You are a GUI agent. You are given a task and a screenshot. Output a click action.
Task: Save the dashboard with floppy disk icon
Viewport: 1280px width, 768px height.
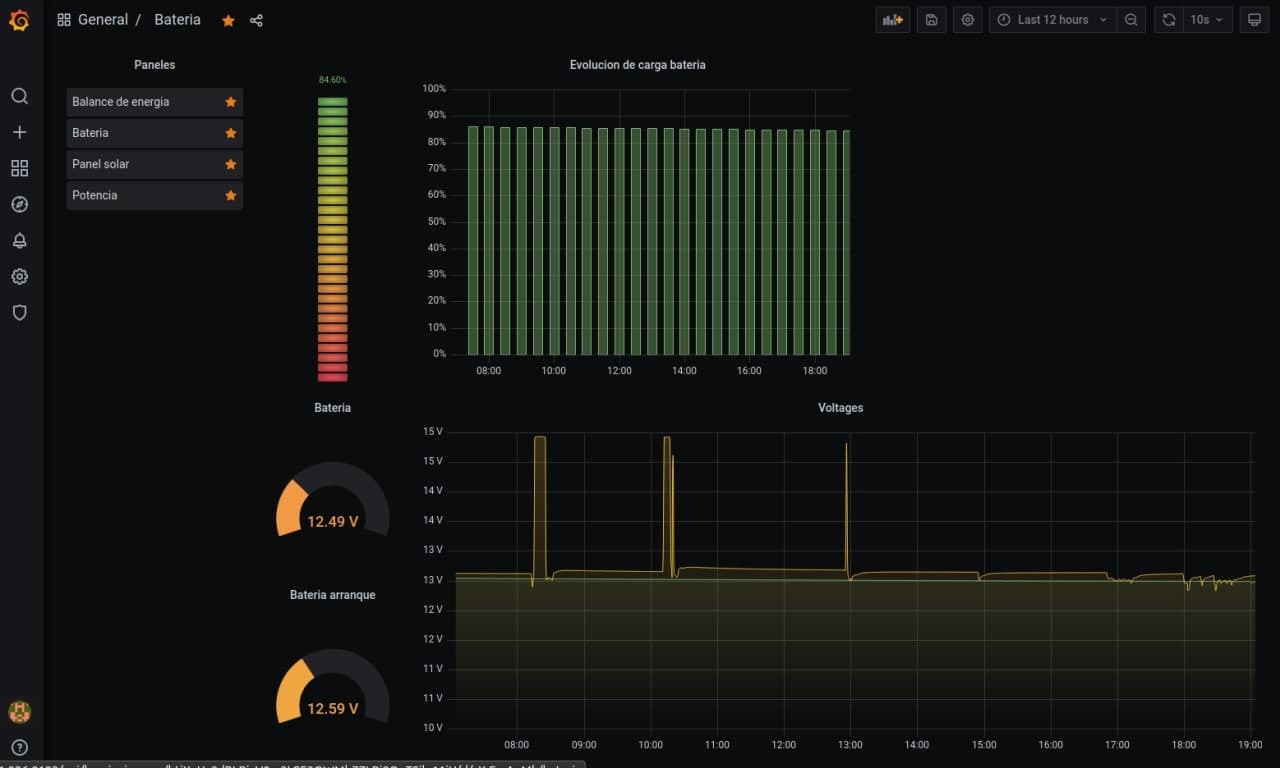coord(931,20)
